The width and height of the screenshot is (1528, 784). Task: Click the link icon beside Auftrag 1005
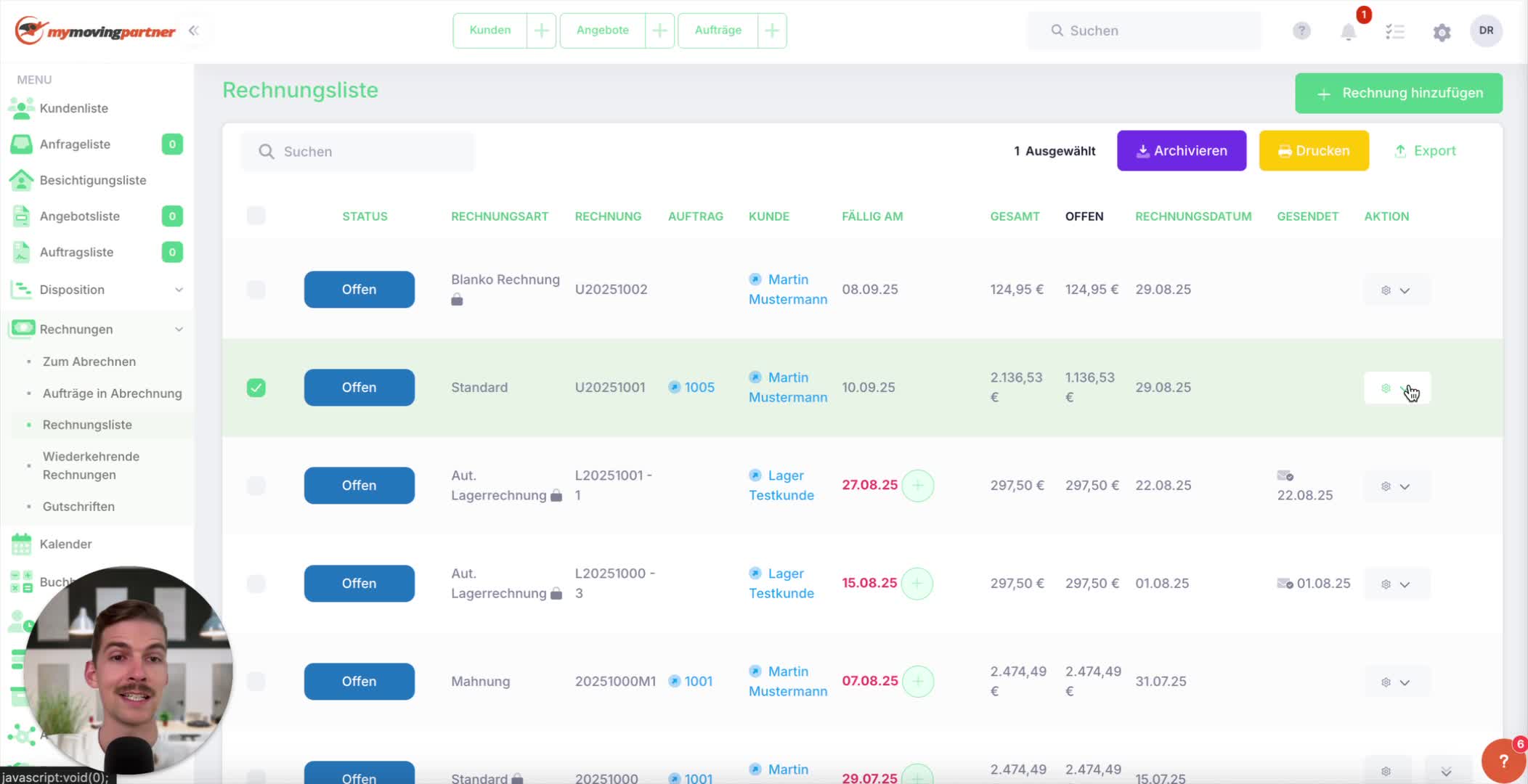(x=675, y=387)
